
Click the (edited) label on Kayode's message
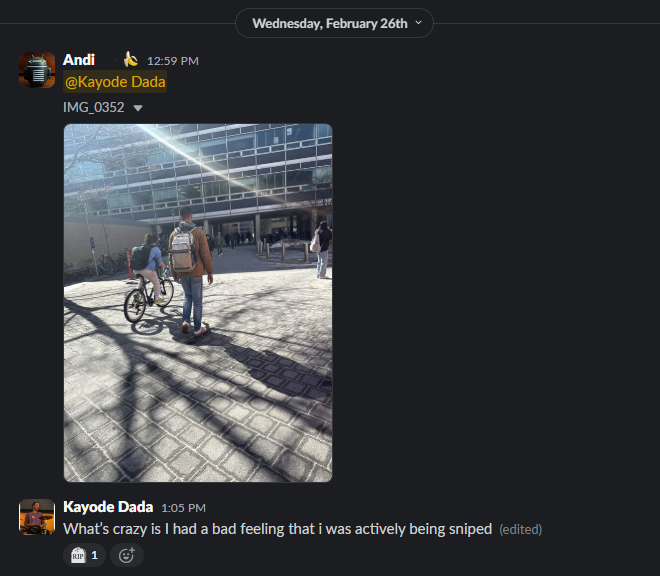521,529
